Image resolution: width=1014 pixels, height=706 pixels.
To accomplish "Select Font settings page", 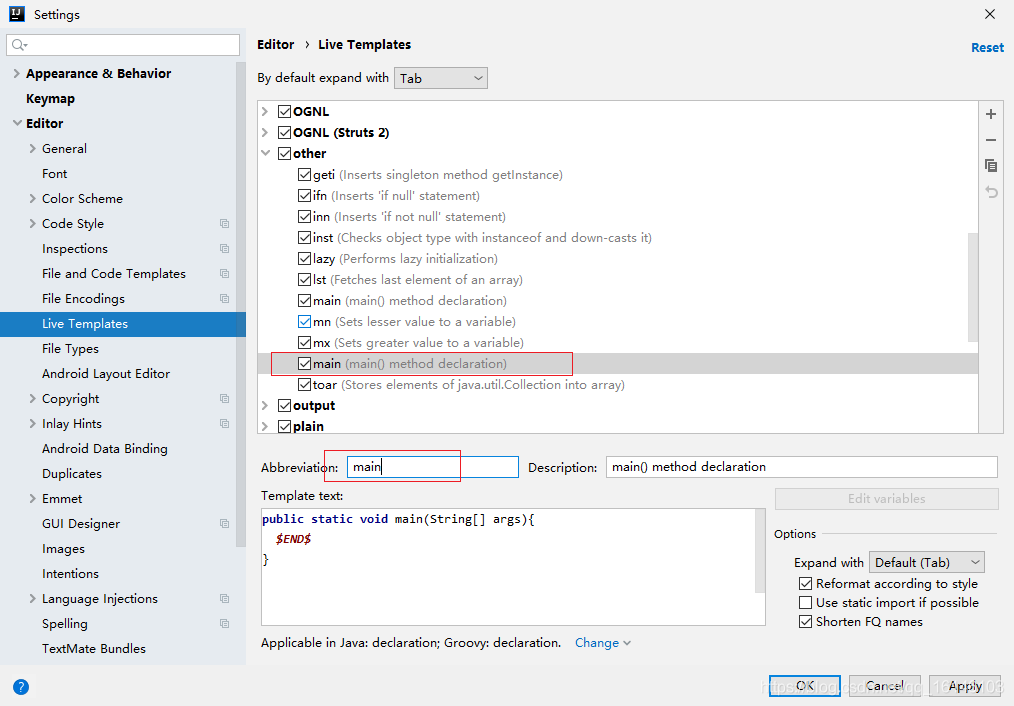I will tap(54, 174).
